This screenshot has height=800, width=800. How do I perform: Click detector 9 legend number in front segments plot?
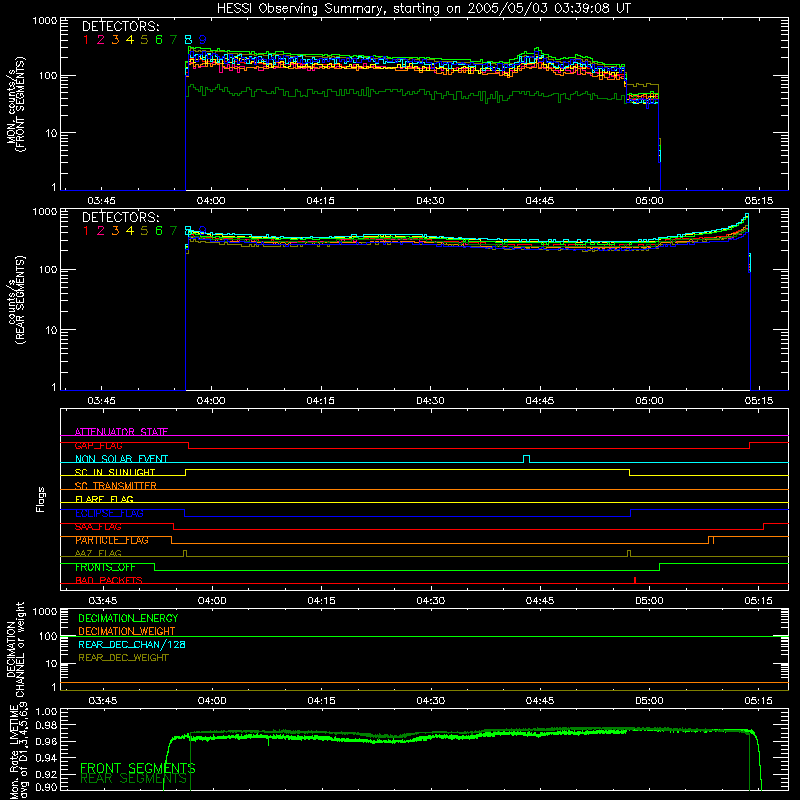(x=203, y=40)
